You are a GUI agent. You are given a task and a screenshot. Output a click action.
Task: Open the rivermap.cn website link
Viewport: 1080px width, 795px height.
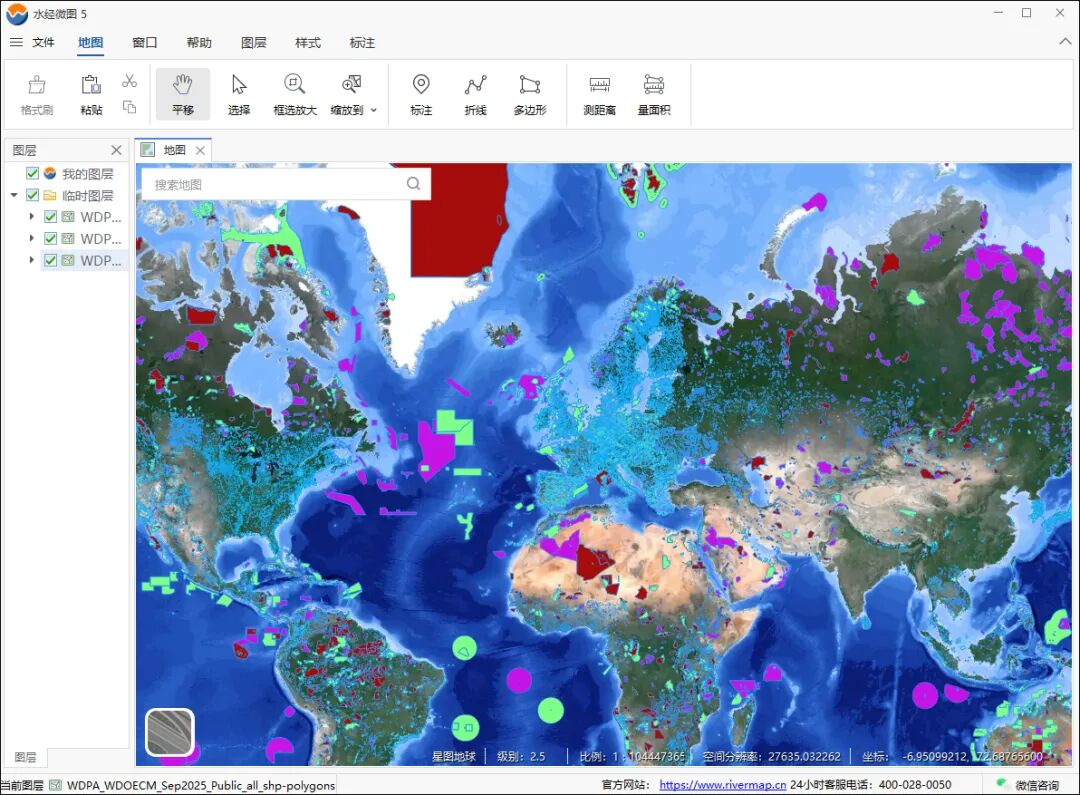point(722,785)
